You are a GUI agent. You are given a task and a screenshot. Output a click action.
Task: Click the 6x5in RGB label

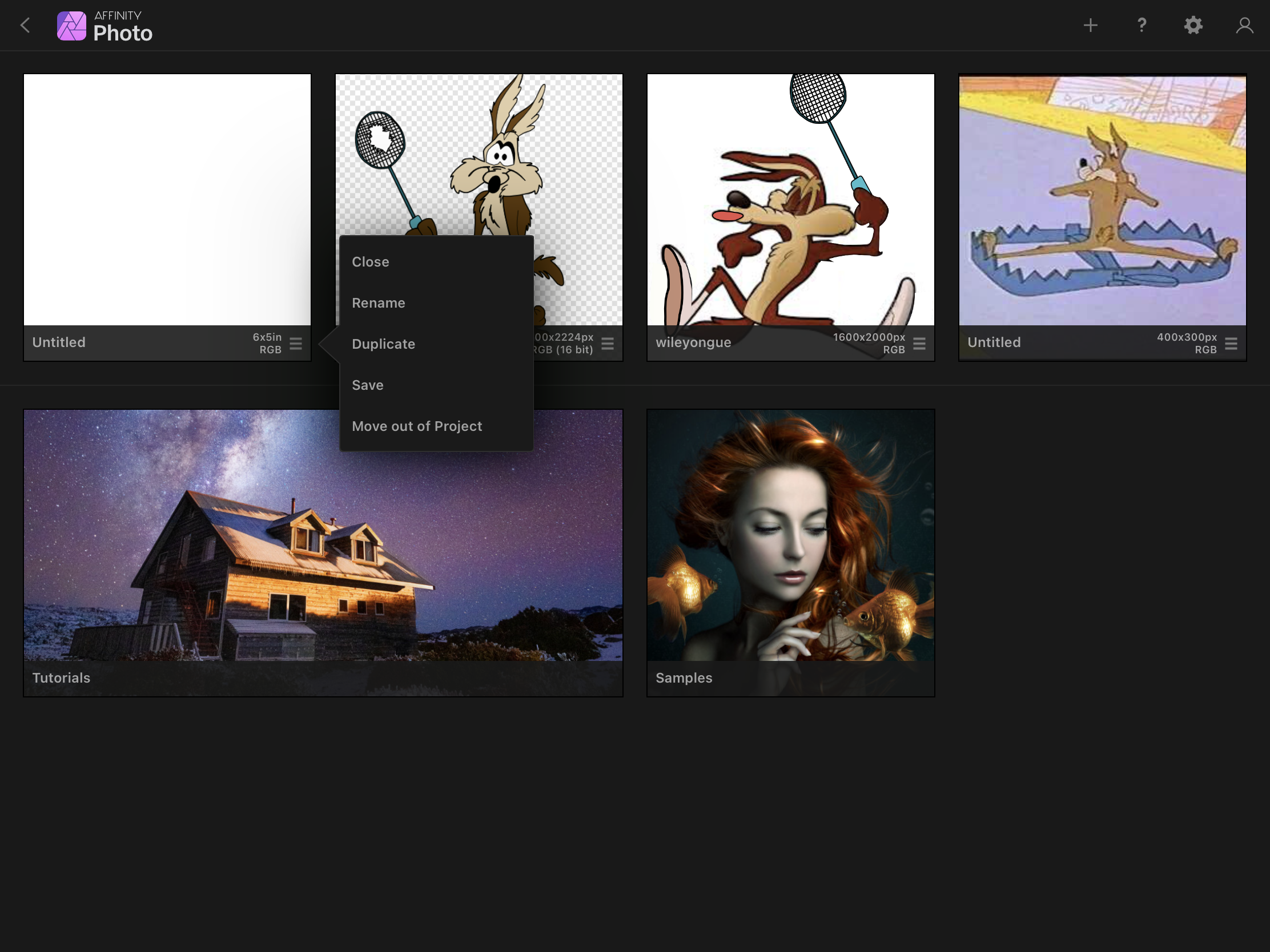pos(268,343)
